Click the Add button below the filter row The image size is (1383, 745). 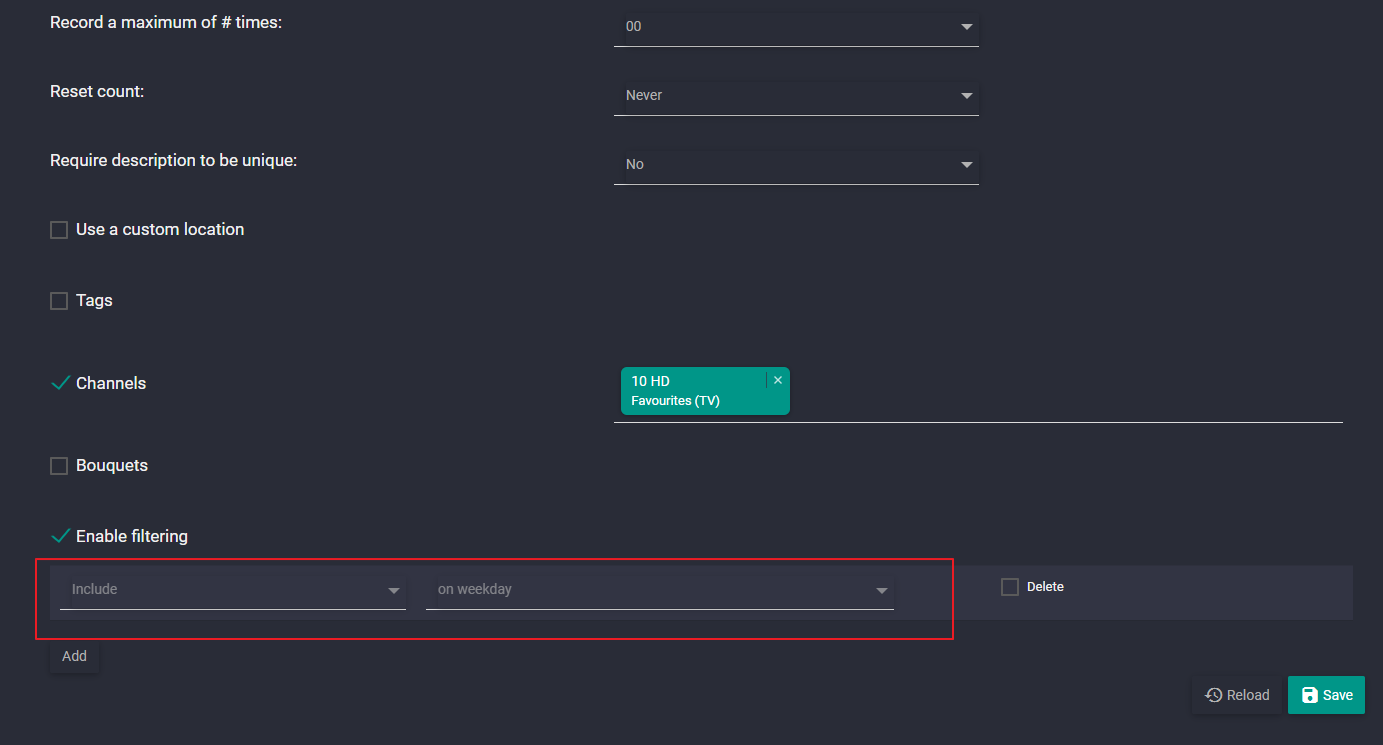click(74, 656)
